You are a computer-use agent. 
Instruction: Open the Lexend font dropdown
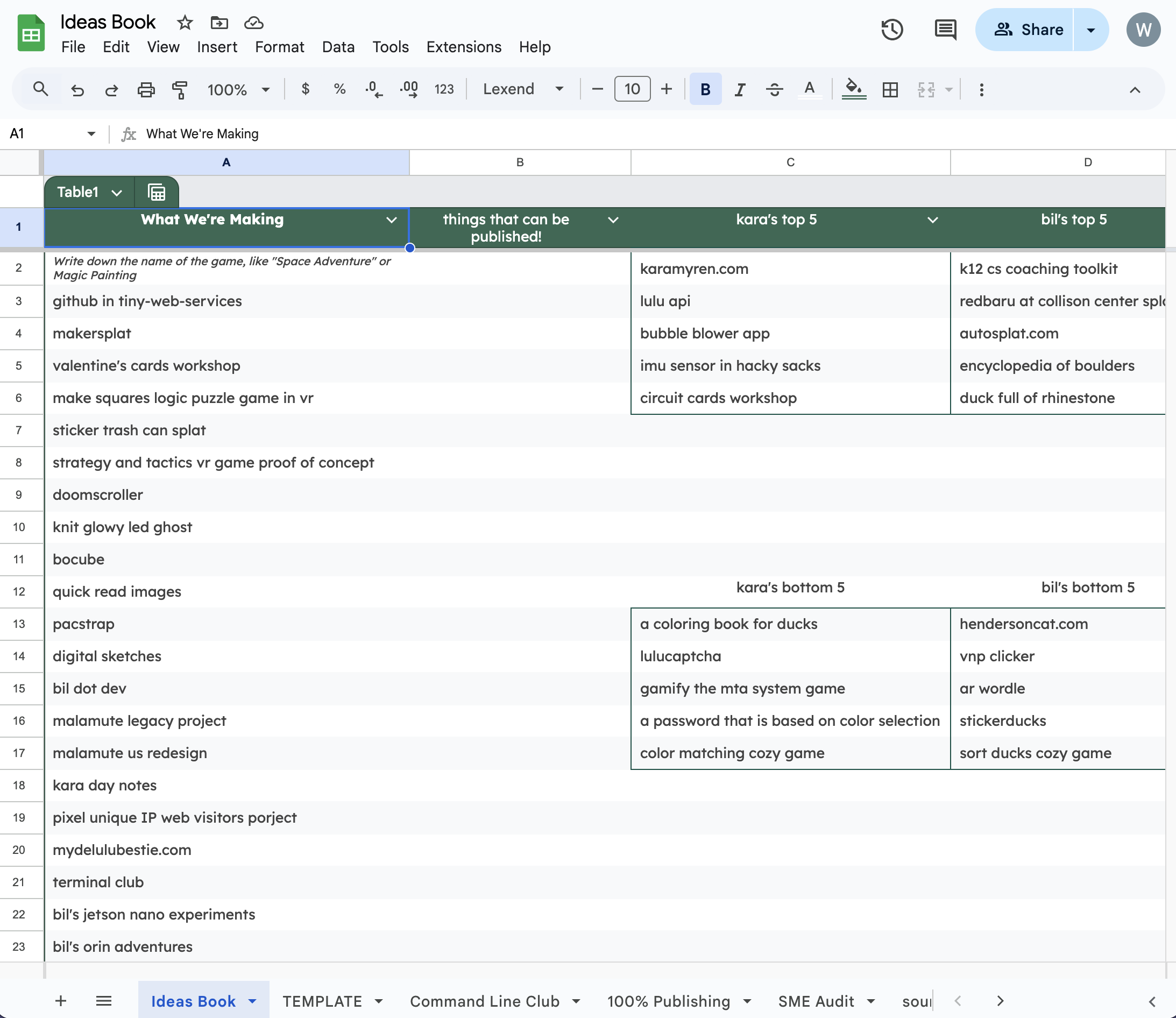pos(522,89)
